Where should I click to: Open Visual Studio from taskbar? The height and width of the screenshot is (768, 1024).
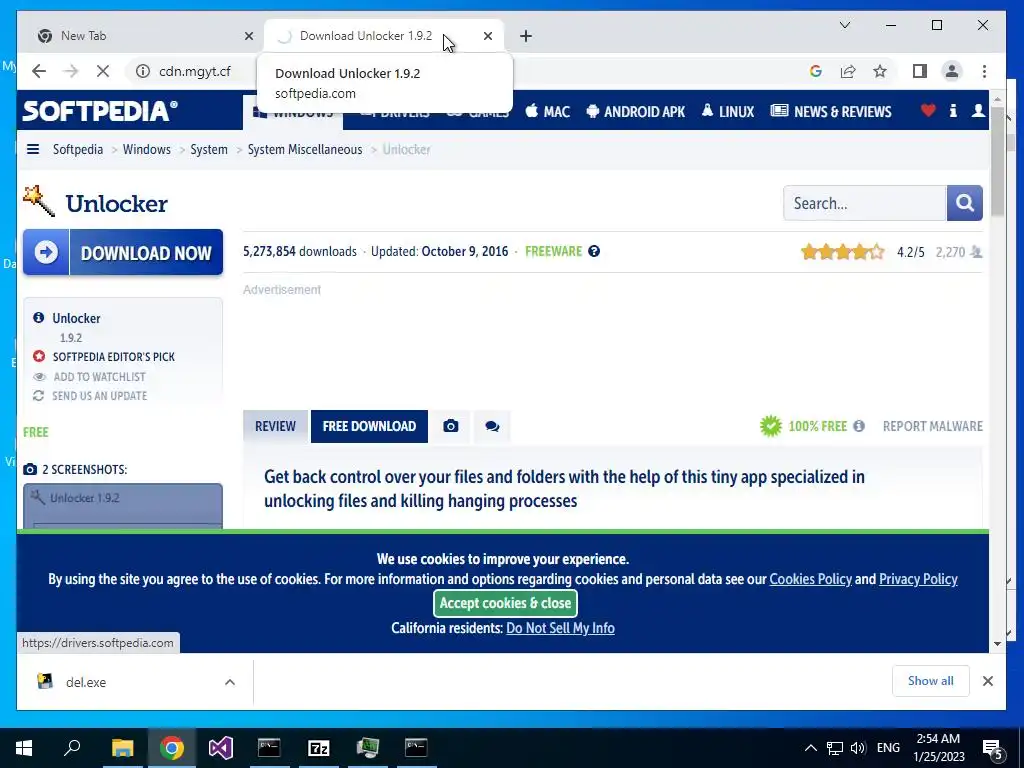pos(221,748)
